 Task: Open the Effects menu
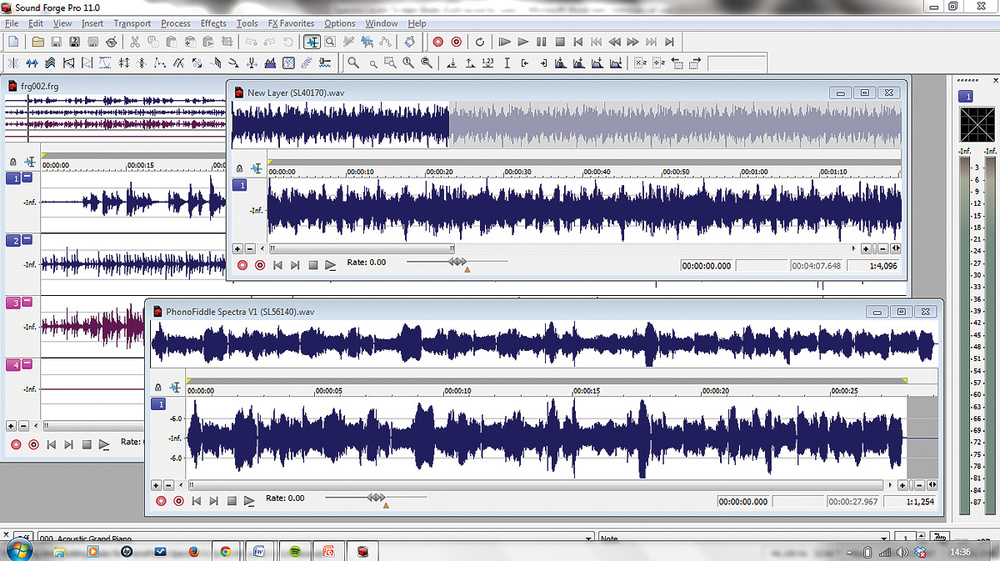coord(214,24)
